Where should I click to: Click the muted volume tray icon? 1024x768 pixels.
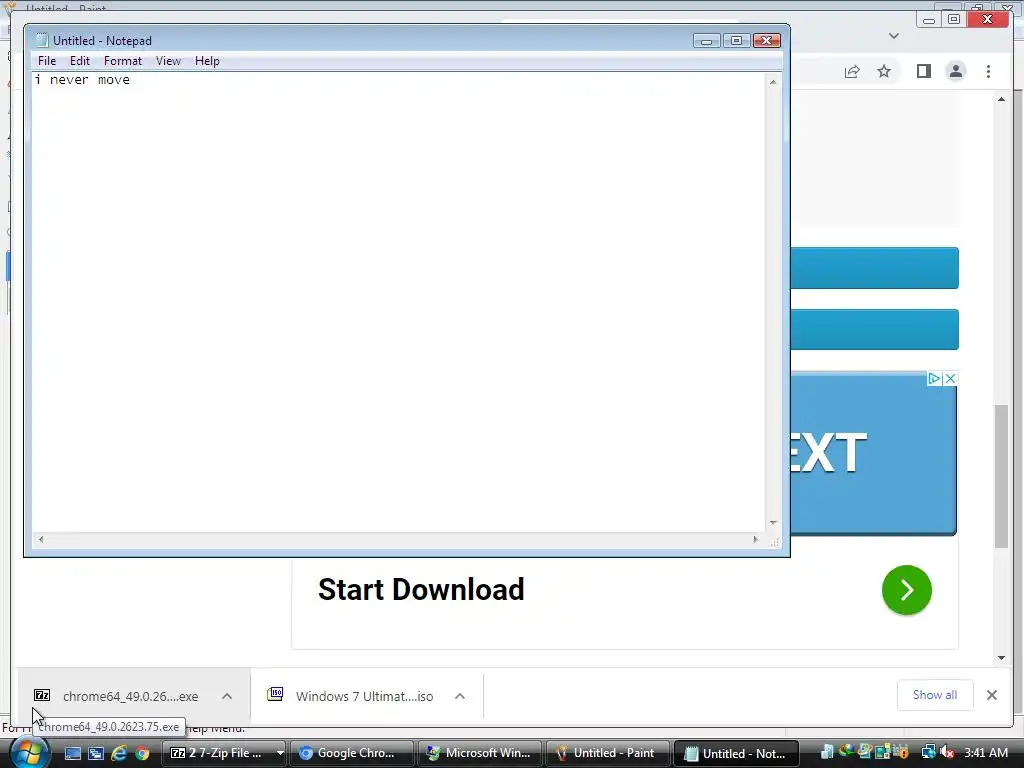(948, 752)
